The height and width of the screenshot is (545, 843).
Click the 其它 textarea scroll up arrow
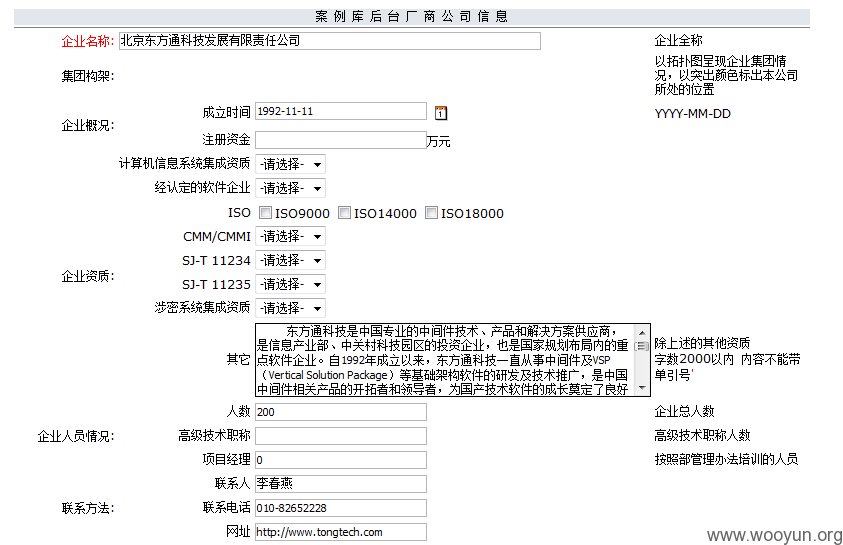point(642,333)
